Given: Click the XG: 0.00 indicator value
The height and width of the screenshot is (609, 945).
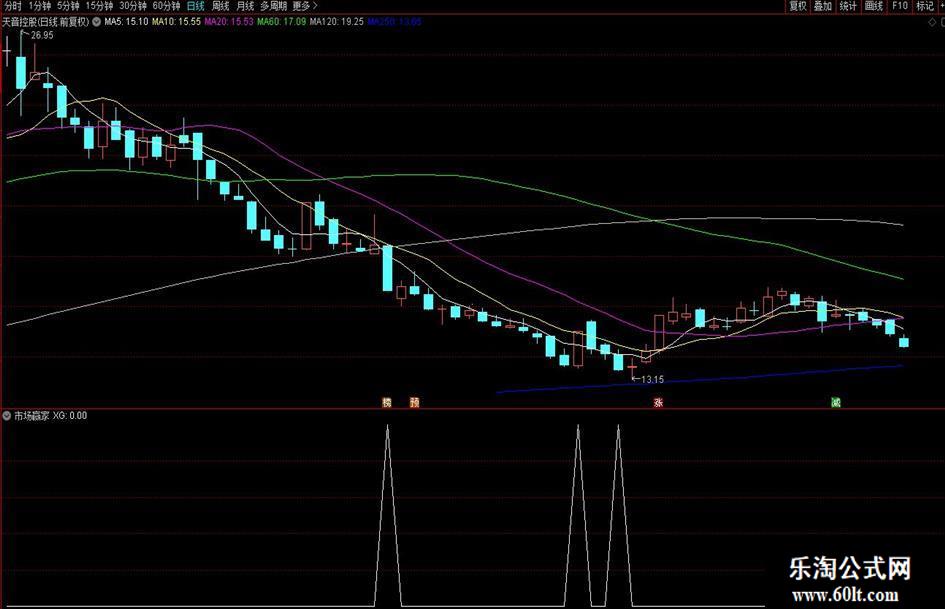Looking at the screenshot, I should tap(70, 416).
